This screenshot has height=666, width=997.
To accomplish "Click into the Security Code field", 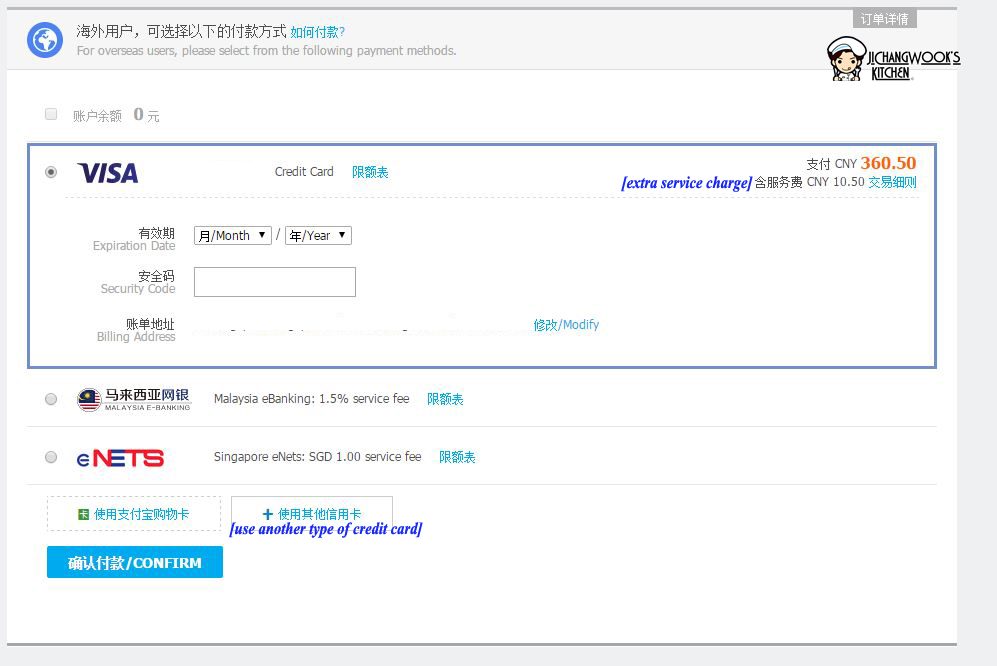I will pyautogui.click(x=275, y=282).
